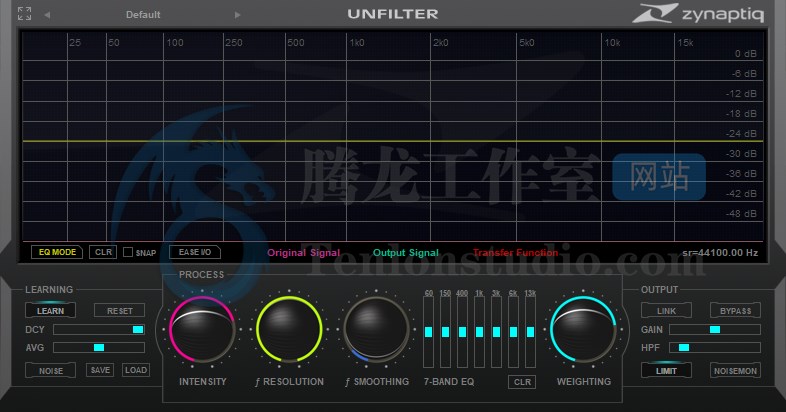Click the -24 dB scale label

point(741,134)
